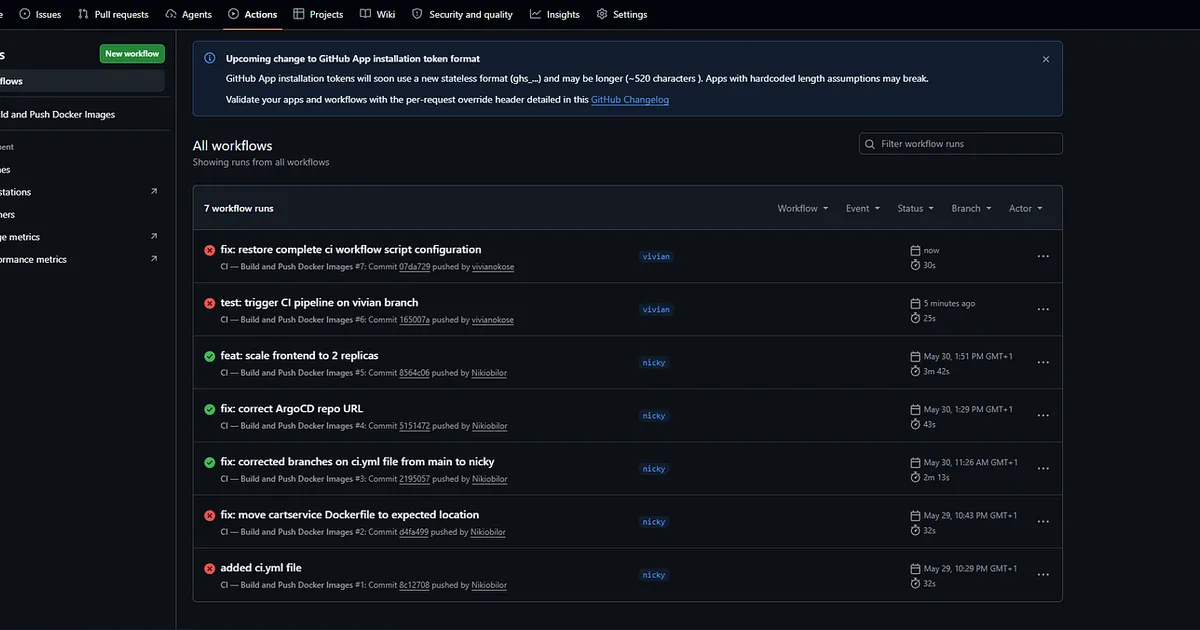Open the 'added ci.yml file' run
The width and height of the screenshot is (1200, 630).
point(261,567)
